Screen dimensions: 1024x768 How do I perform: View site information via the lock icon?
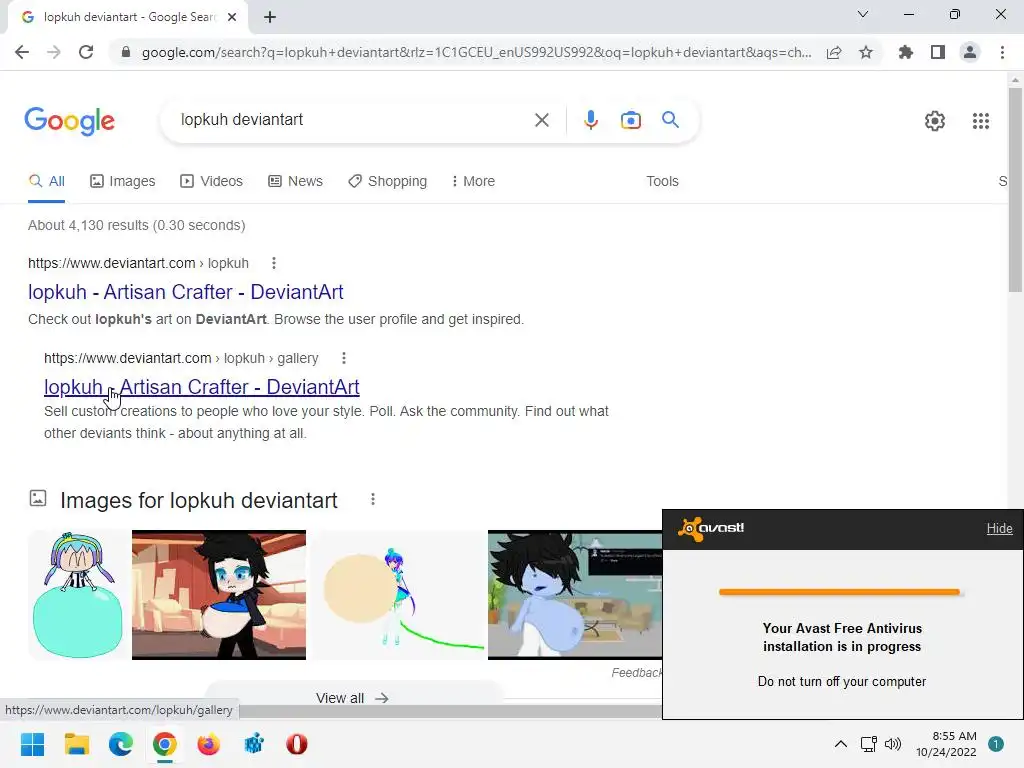[126, 52]
